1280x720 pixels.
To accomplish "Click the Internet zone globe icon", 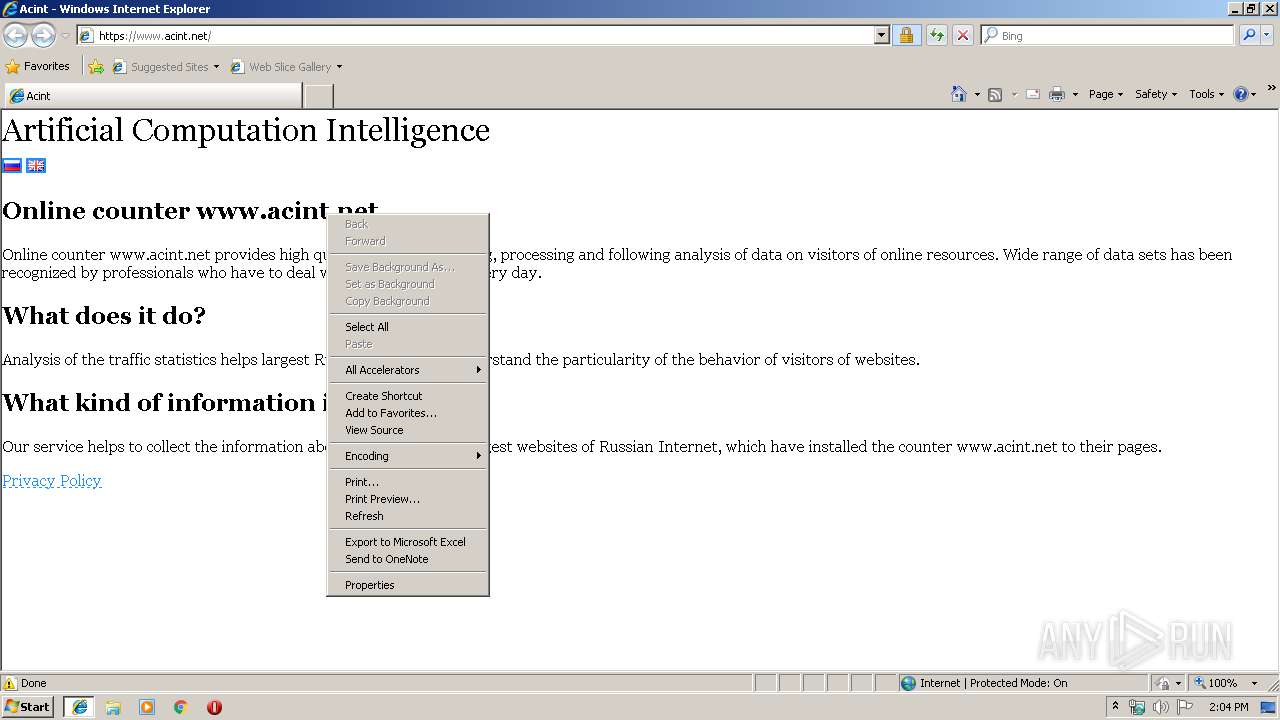I will (908, 683).
